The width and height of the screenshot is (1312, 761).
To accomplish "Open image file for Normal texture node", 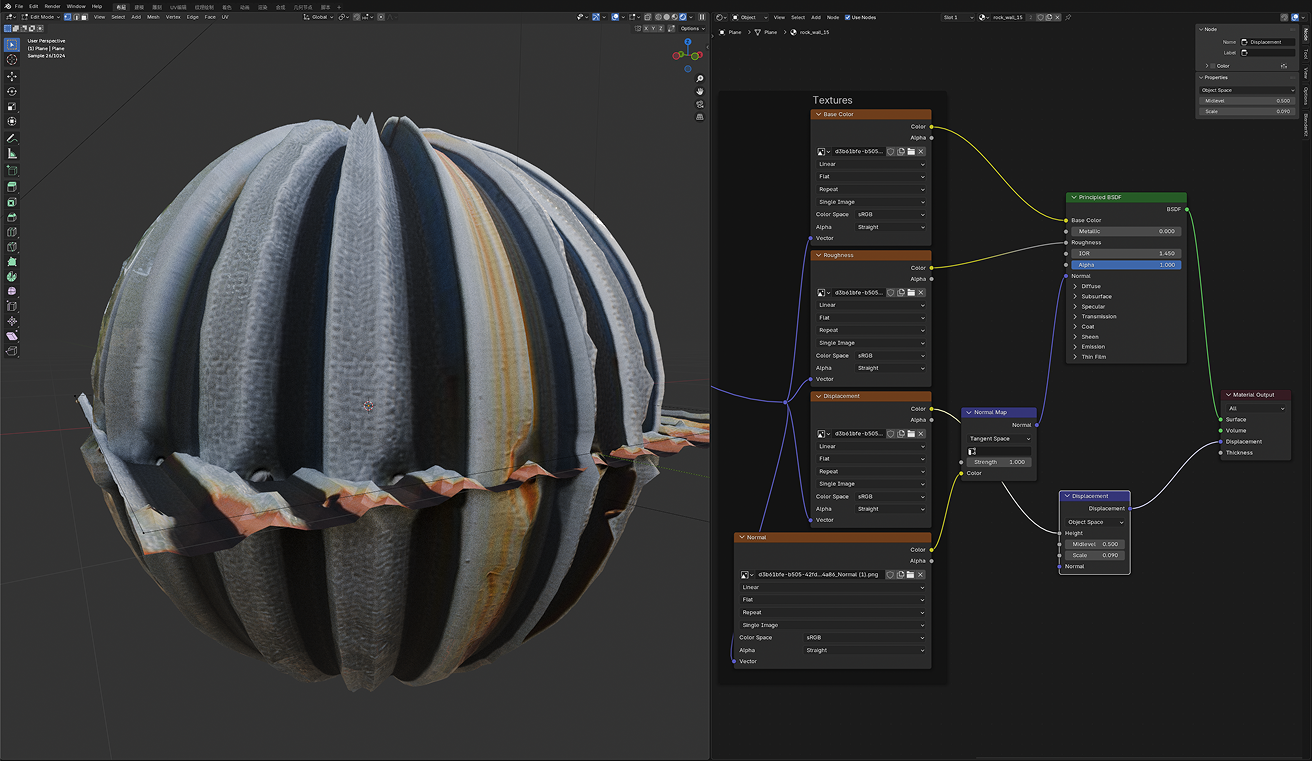I will (x=910, y=575).
